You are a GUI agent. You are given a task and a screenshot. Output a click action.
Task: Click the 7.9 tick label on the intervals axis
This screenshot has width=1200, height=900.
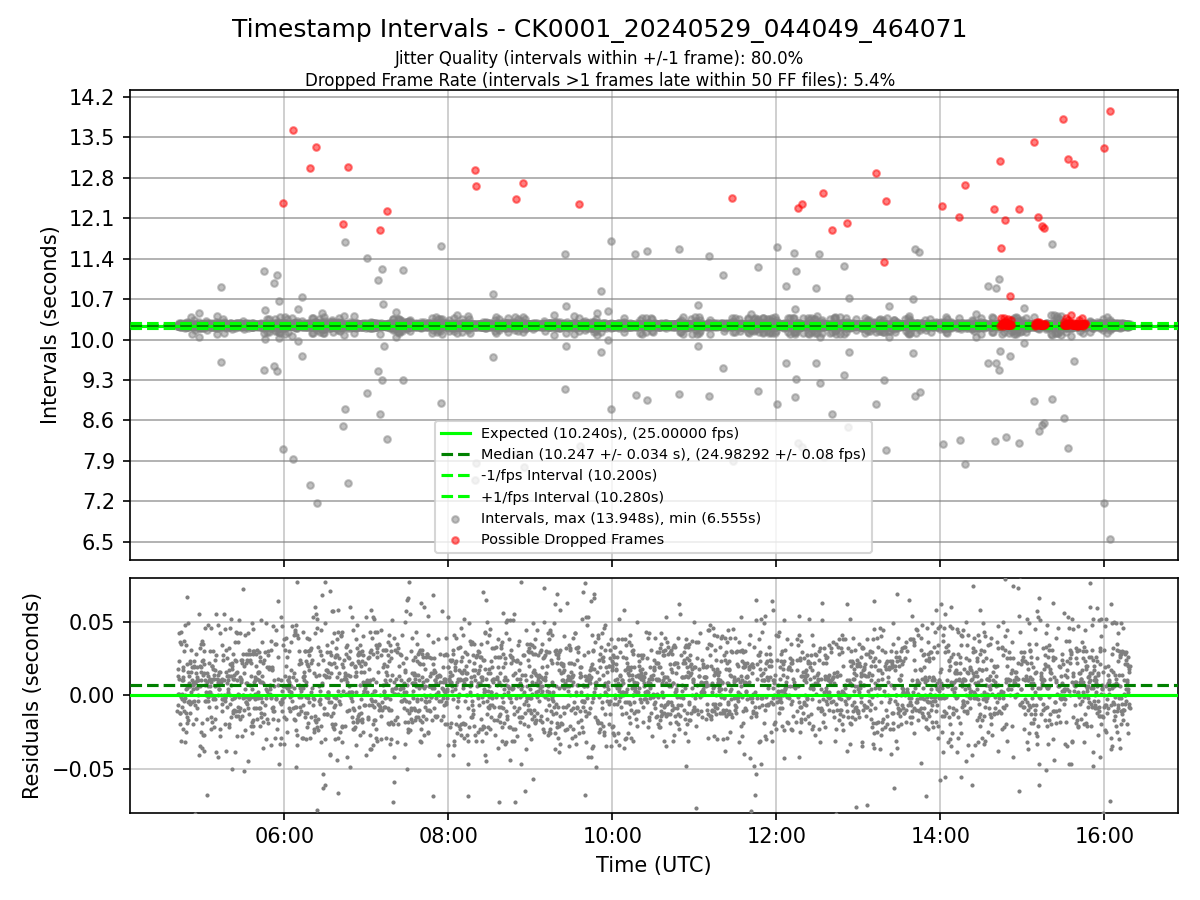pos(101,462)
